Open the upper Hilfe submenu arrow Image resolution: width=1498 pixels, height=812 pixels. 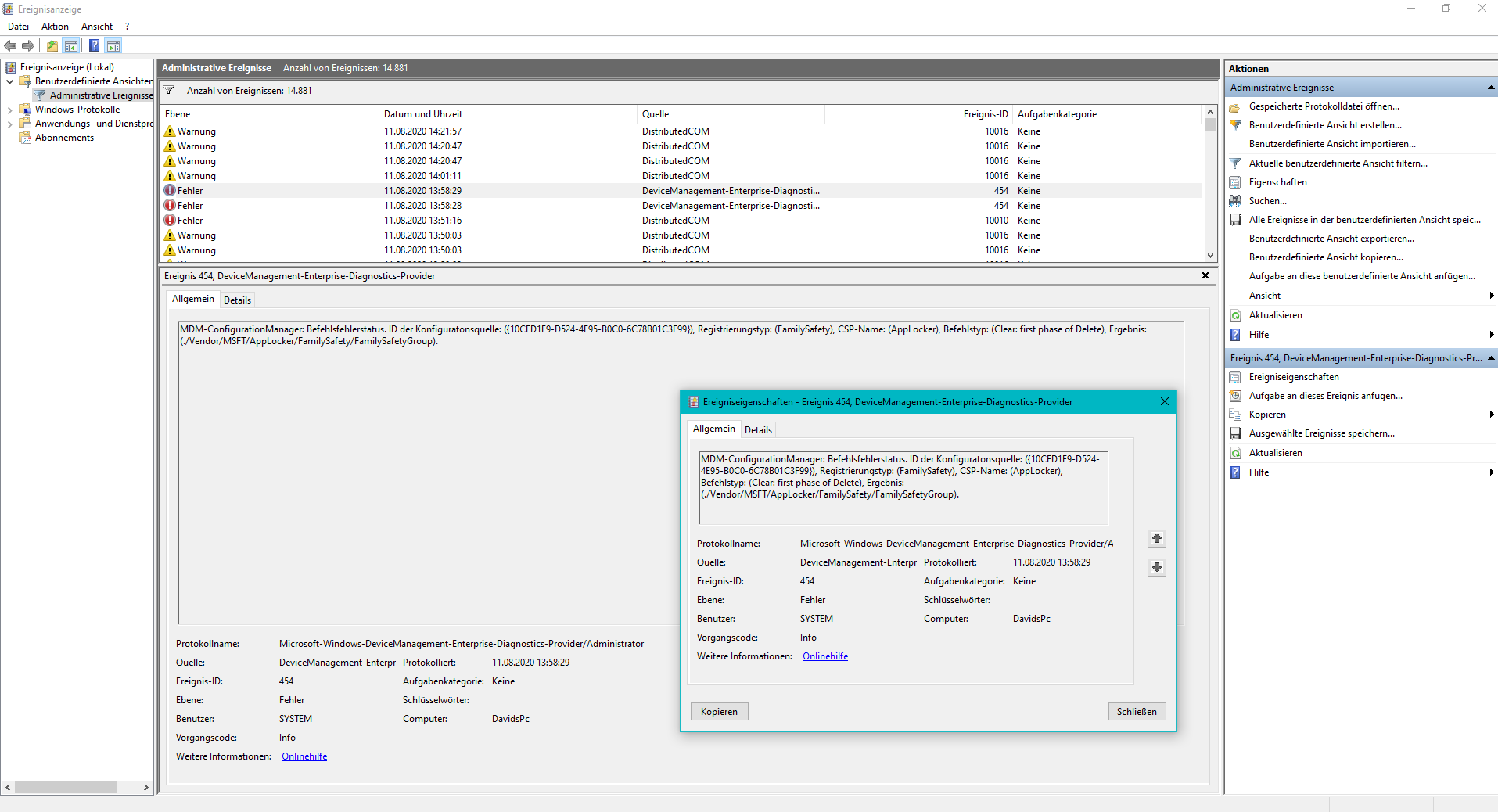[x=1492, y=335]
